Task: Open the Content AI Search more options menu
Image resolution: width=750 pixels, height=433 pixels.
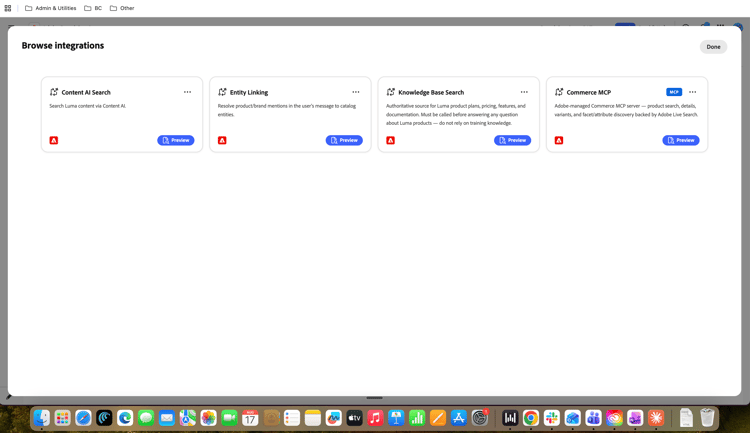Action: [188, 92]
